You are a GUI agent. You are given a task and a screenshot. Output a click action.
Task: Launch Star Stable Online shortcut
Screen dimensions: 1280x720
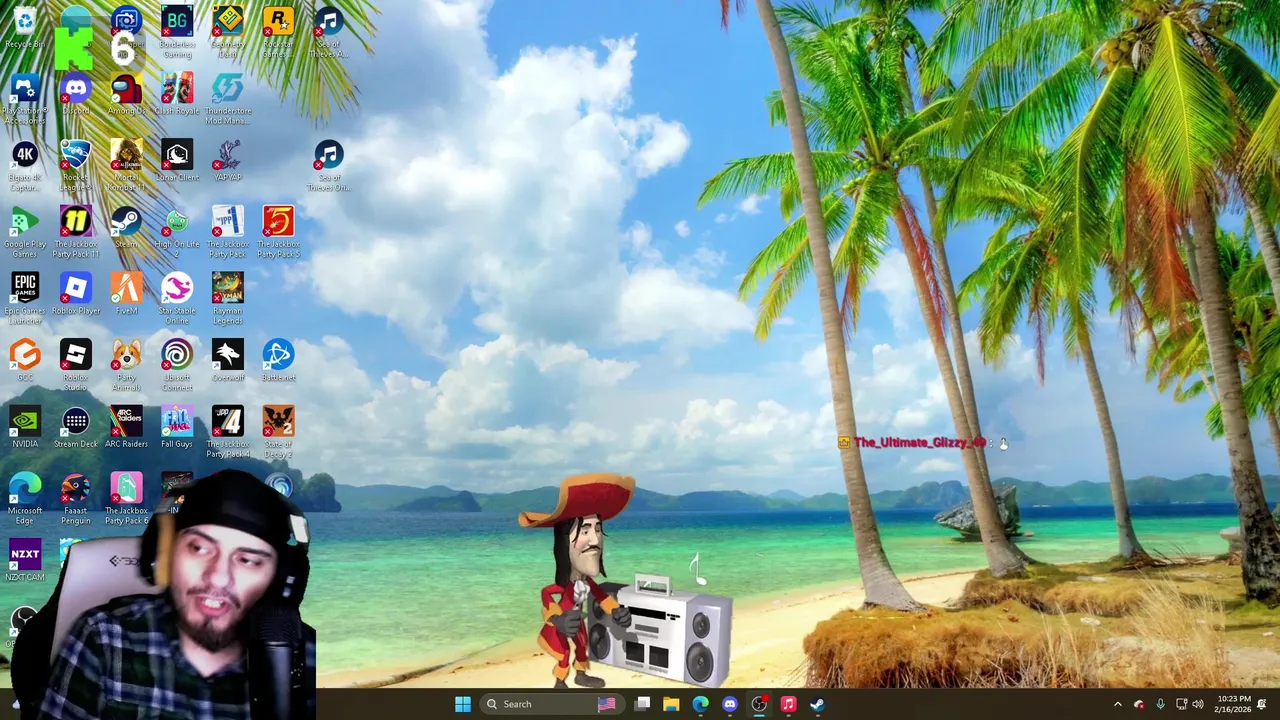point(177,300)
